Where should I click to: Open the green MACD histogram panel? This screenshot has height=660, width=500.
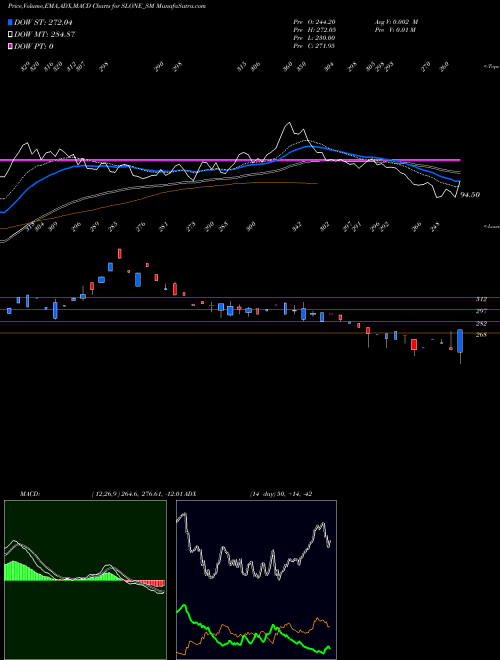(85, 580)
